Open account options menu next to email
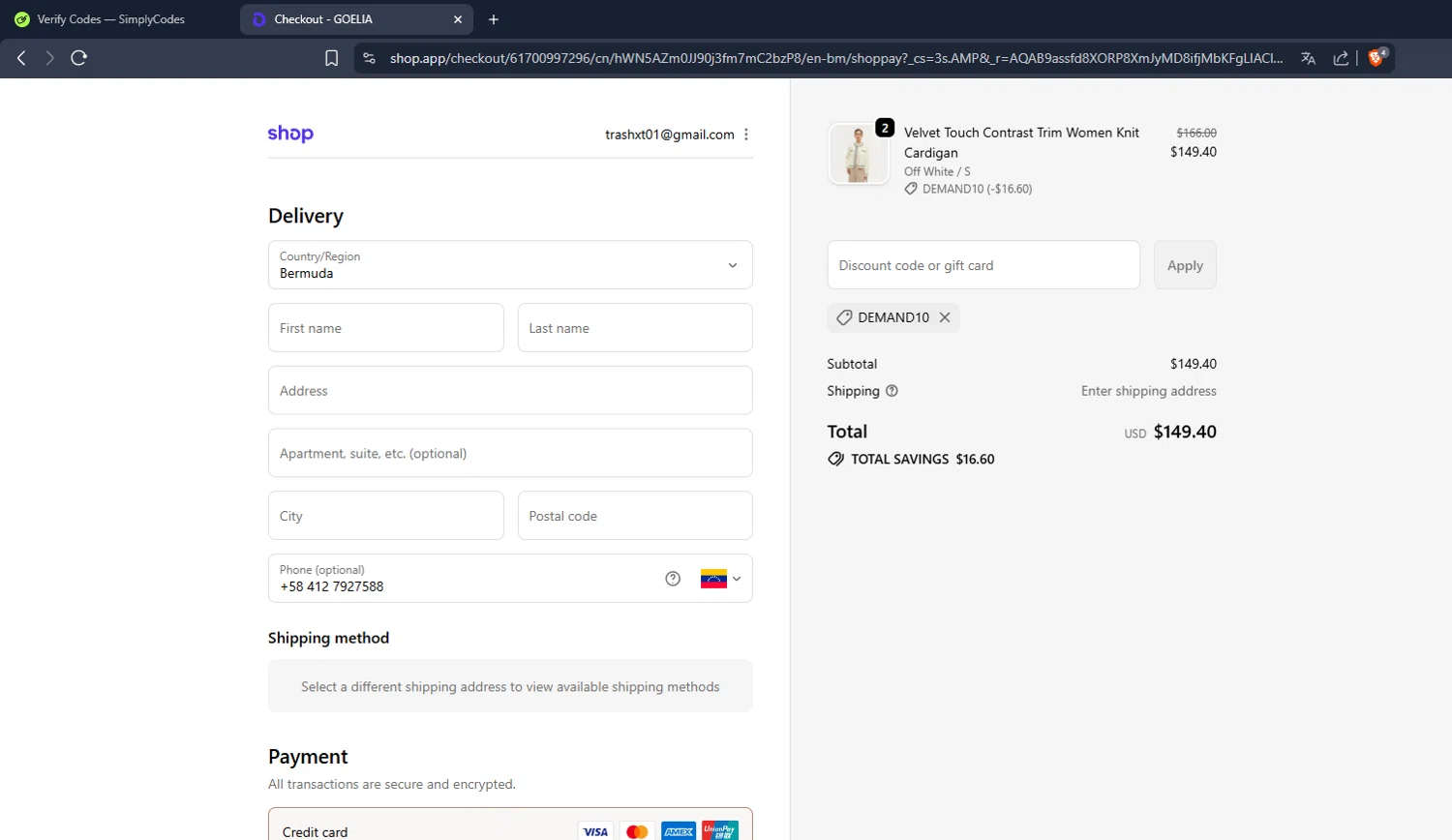This screenshot has height=840, width=1452. 746,135
